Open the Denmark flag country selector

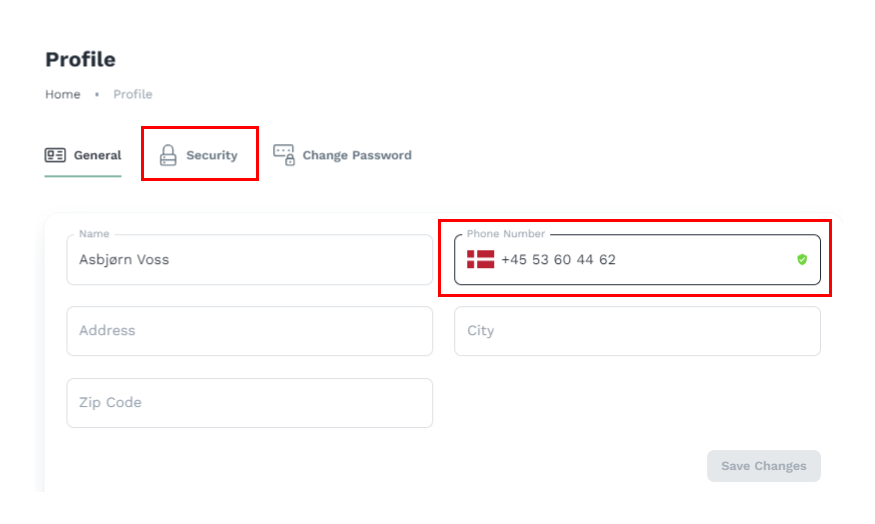pos(480,260)
